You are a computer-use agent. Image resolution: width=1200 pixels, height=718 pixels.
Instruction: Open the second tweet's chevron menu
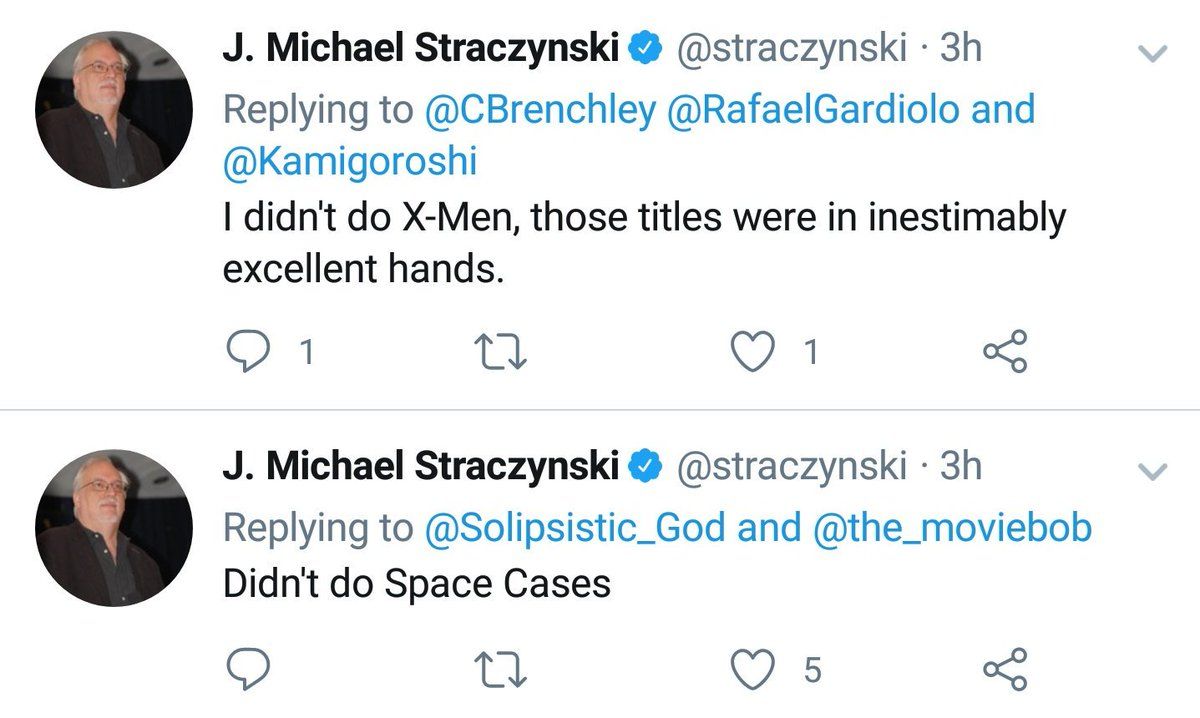click(1154, 470)
